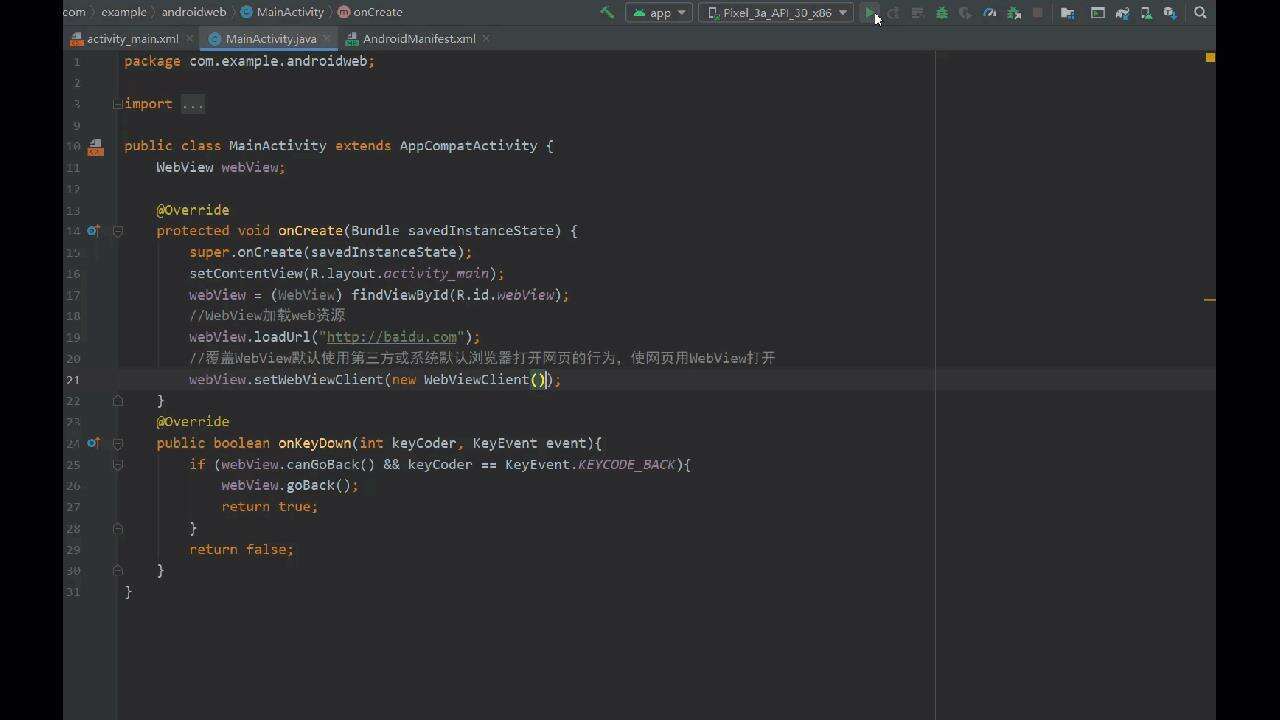This screenshot has width=1280, height=720.
Task: Collapse the if block fold marker on line 25
Action: (118, 465)
